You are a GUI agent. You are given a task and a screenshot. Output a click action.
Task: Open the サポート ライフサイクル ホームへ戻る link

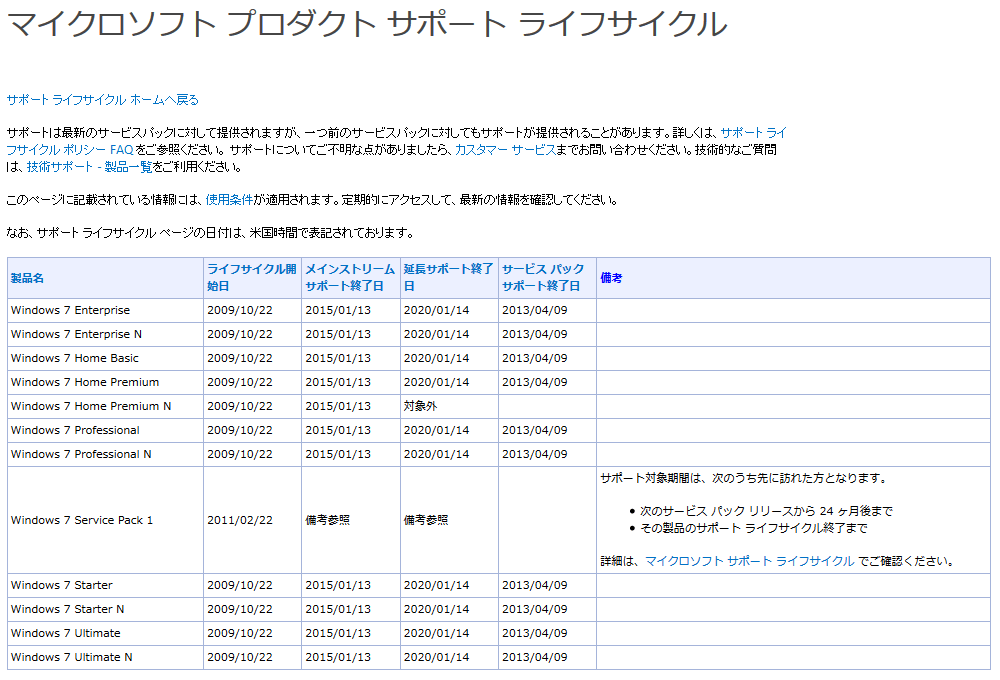101,99
